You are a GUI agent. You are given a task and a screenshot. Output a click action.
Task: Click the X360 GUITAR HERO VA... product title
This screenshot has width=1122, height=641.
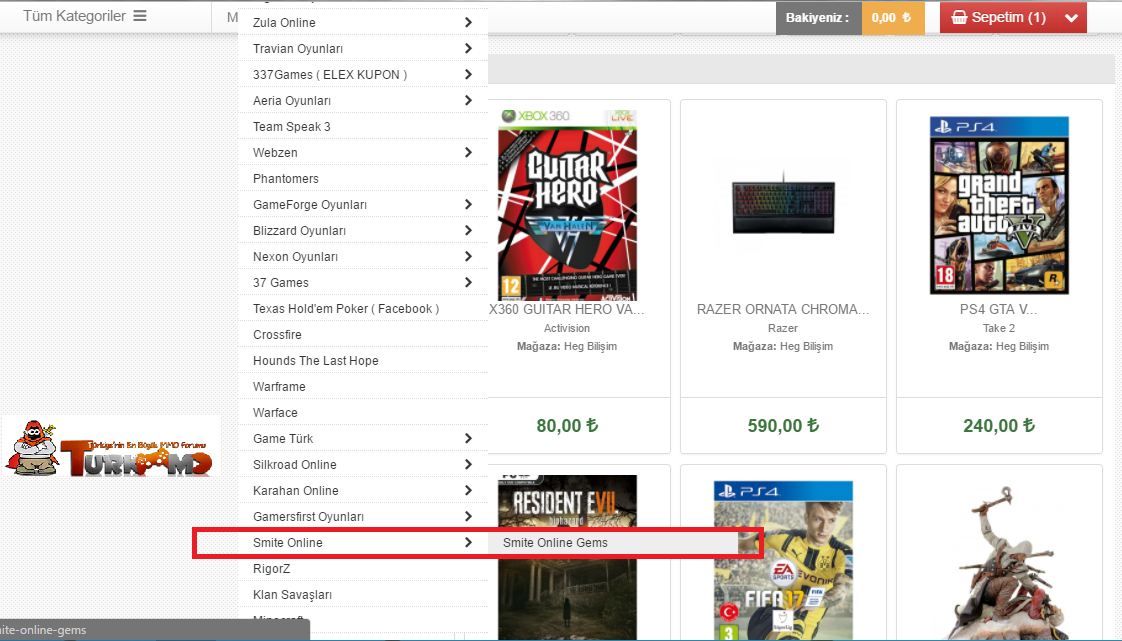(567, 309)
